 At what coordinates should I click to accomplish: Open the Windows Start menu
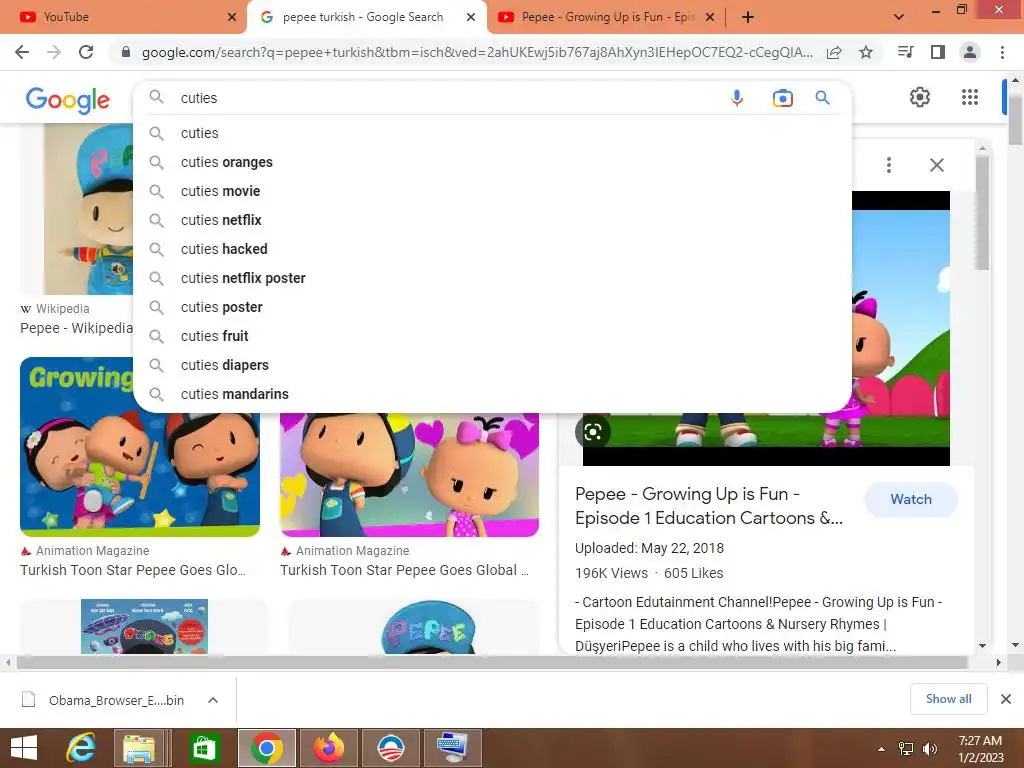(x=24, y=748)
